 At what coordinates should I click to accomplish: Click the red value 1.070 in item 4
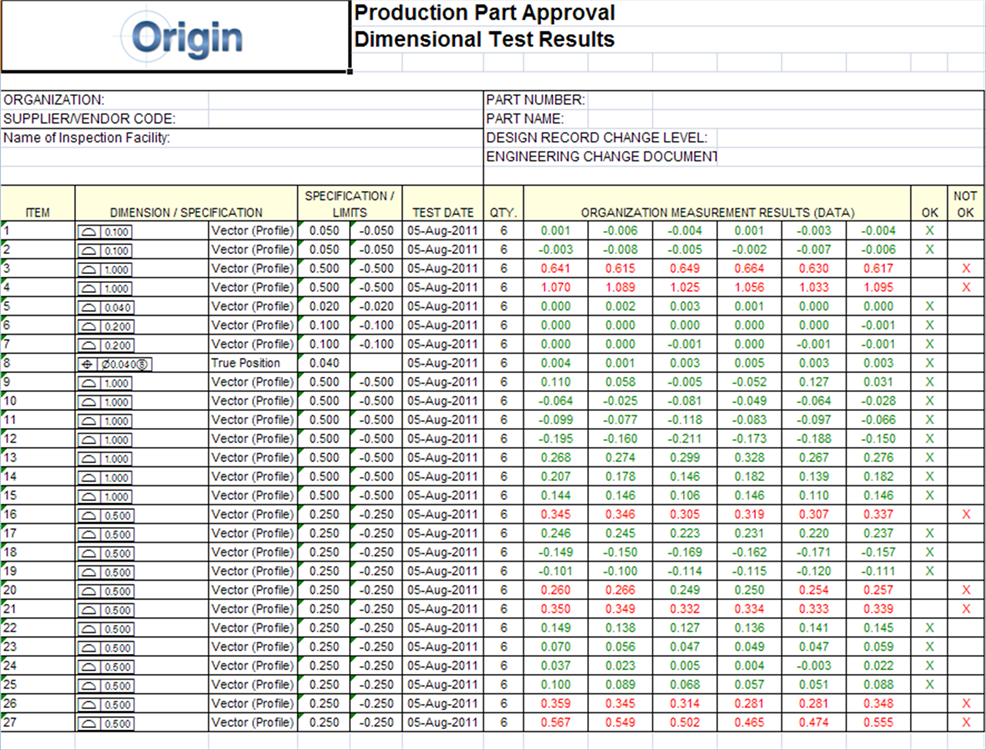point(555,288)
